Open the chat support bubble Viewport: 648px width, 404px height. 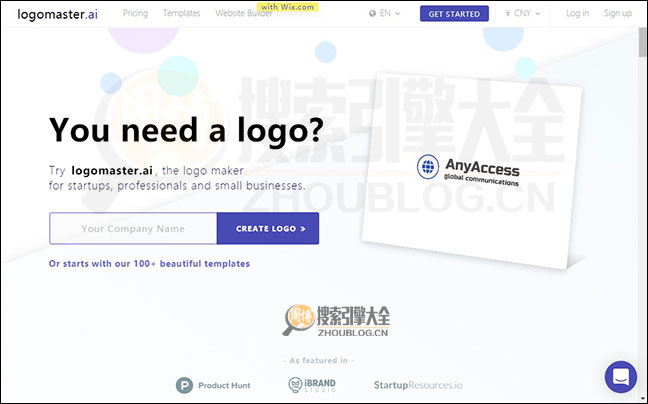click(621, 377)
